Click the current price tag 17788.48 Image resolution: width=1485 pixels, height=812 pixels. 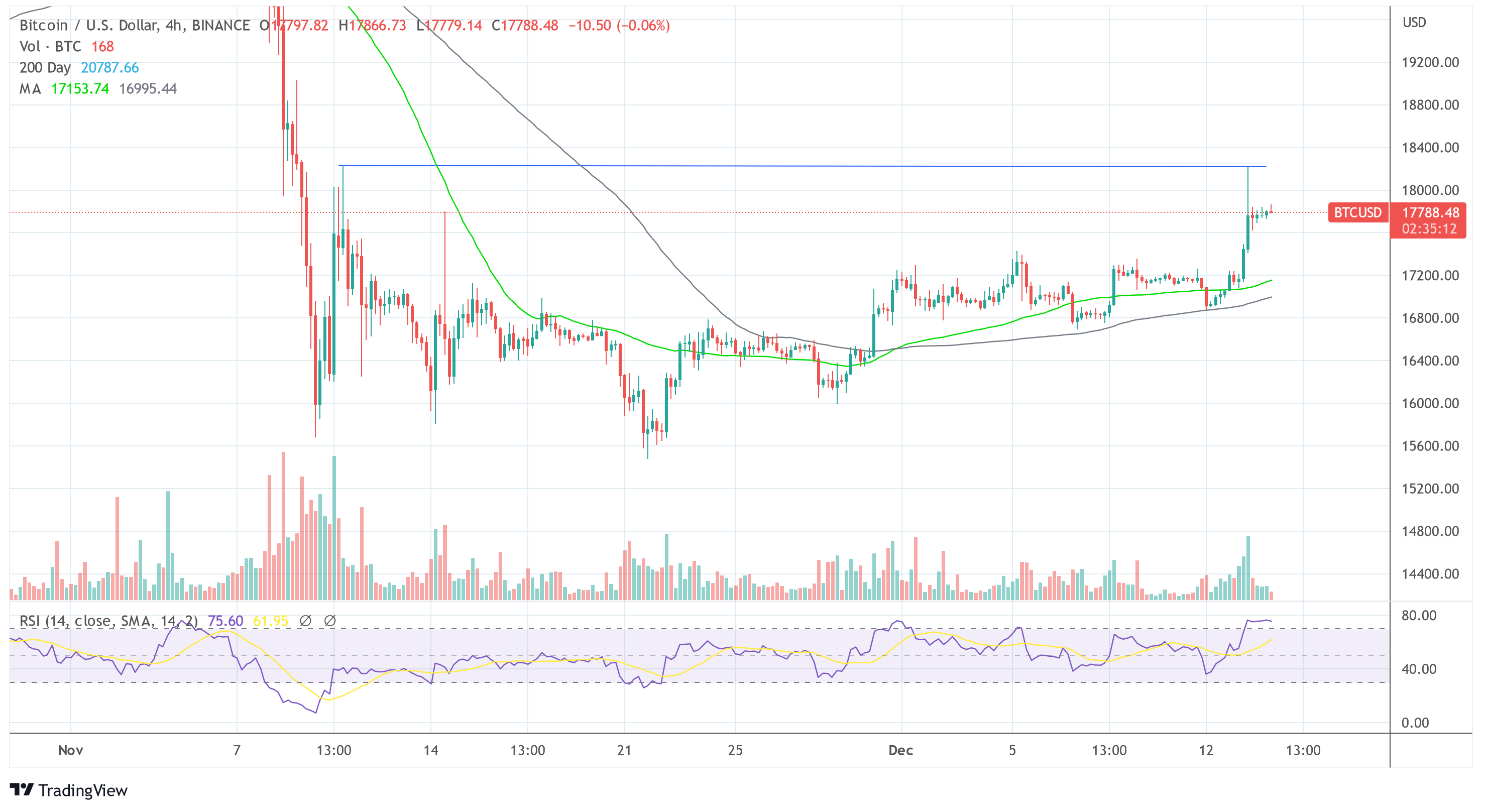tap(1430, 212)
